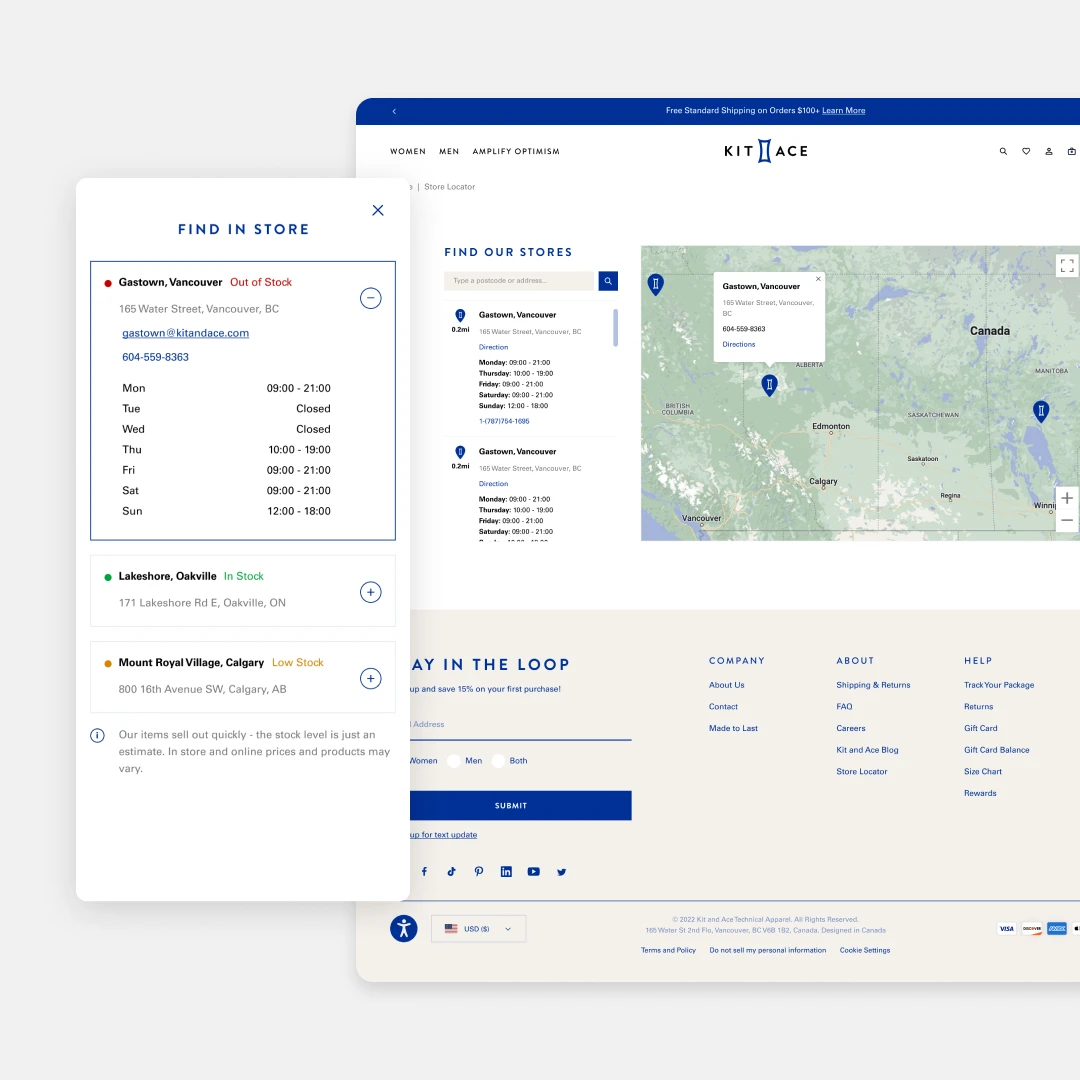
Task: Expand the Mount Royal Village, Calgary store
Action: (371, 678)
